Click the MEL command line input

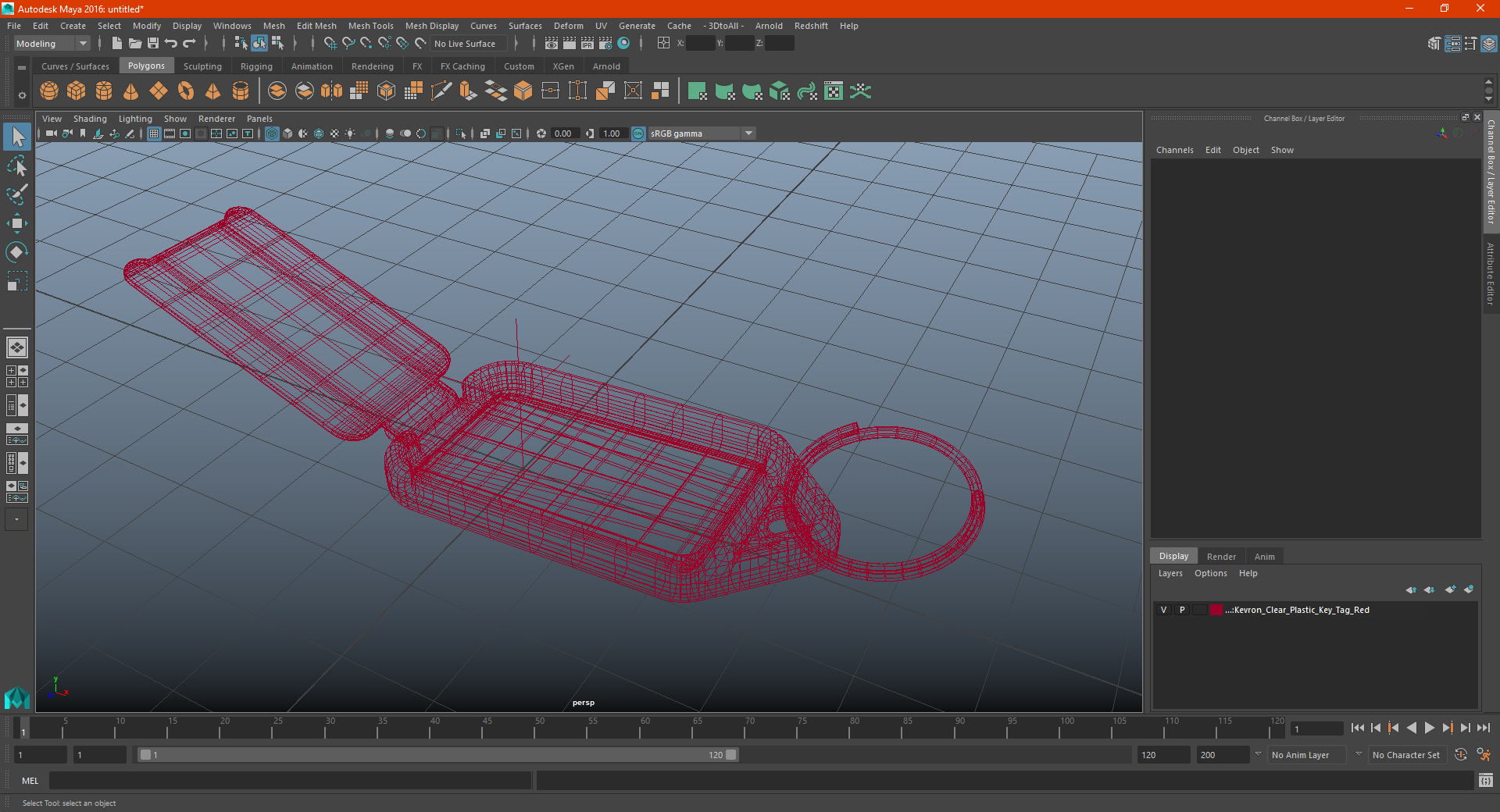[x=290, y=780]
